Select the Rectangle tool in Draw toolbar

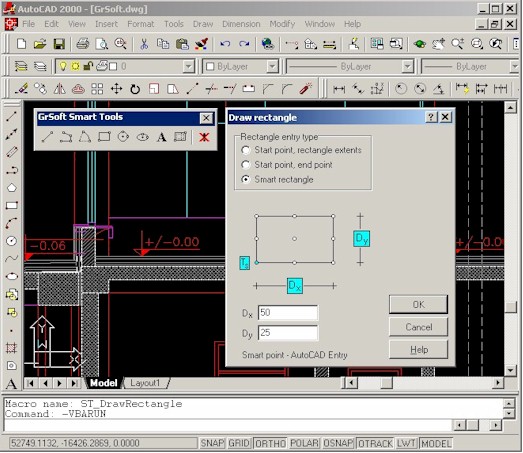click(12, 205)
